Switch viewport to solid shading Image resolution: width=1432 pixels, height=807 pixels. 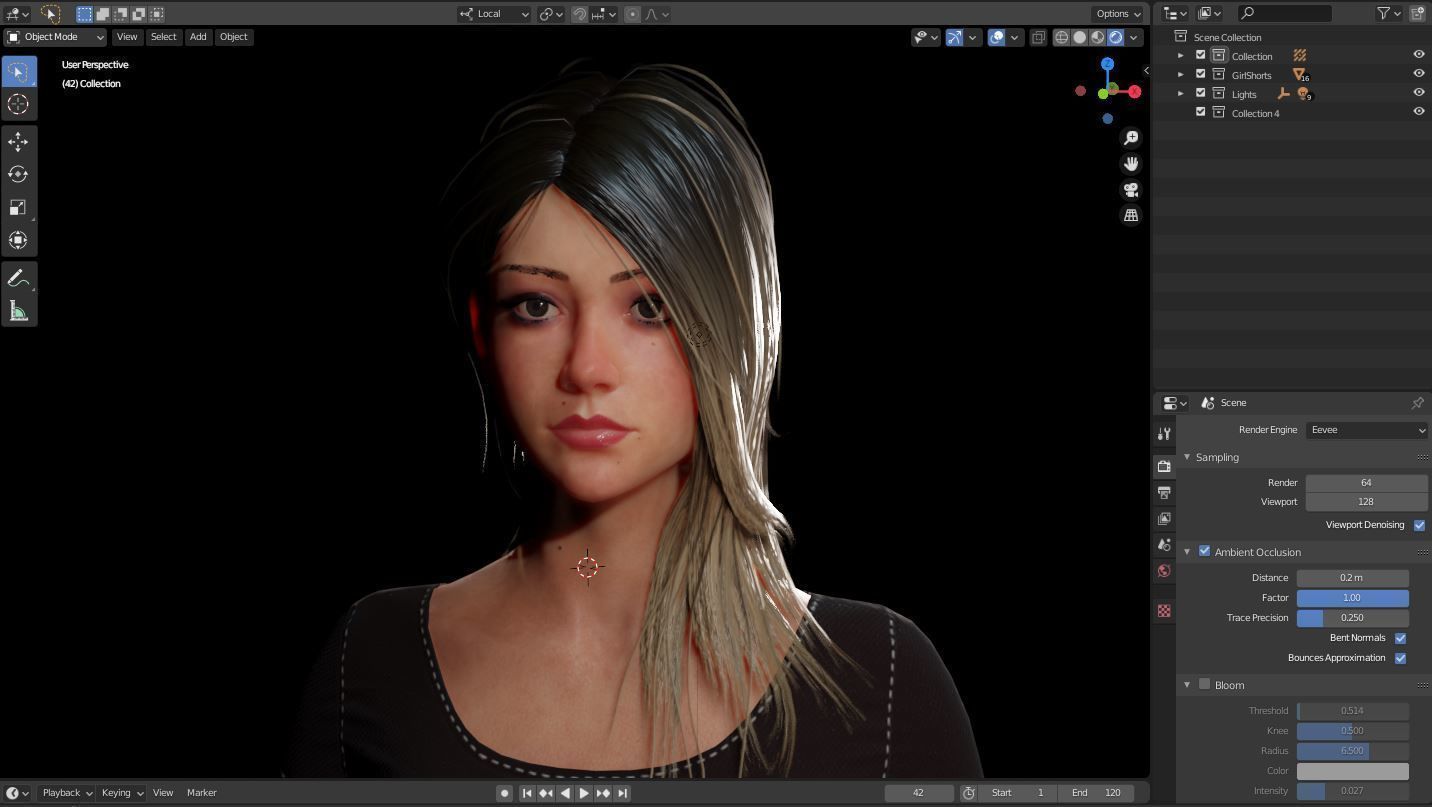click(x=1080, y=37)
